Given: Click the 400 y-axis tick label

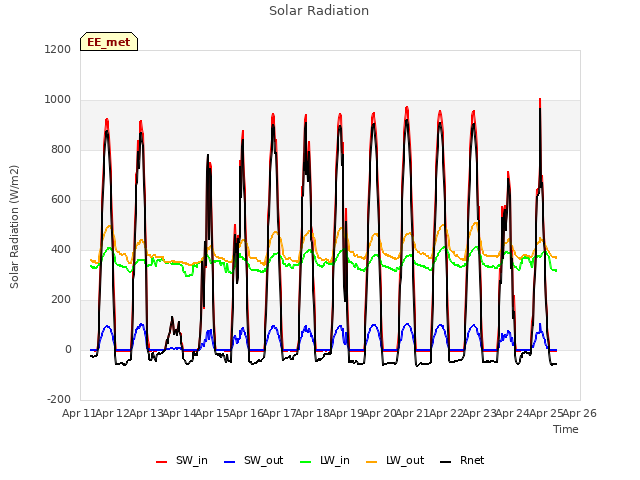Looking at the screenshot, I should 61,249.
